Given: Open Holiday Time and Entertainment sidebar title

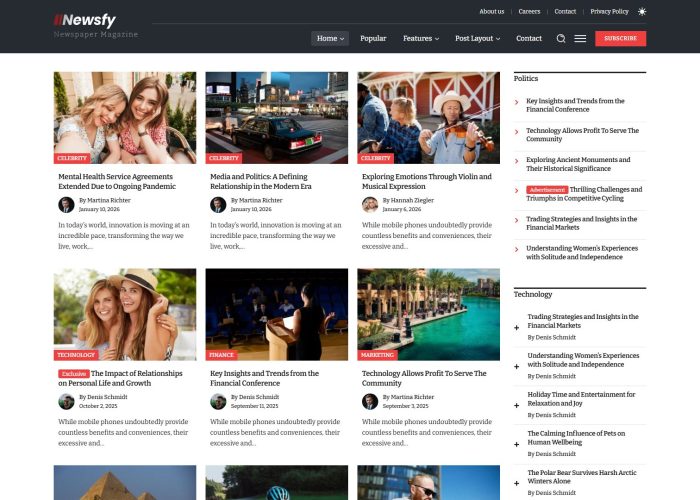Looking at the screenshot, I should pos(581,399).
